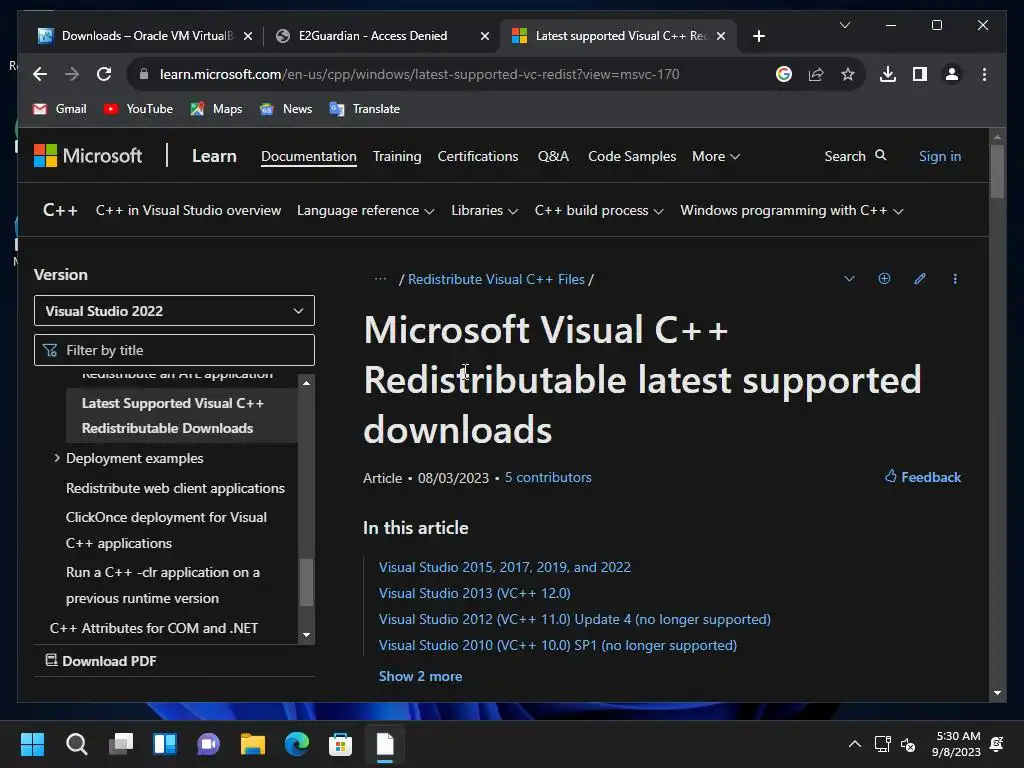This screenshot has height=768, width=1024.
Task: Click the breadcrumb ellipsis icon
Action: coord(380,279)
